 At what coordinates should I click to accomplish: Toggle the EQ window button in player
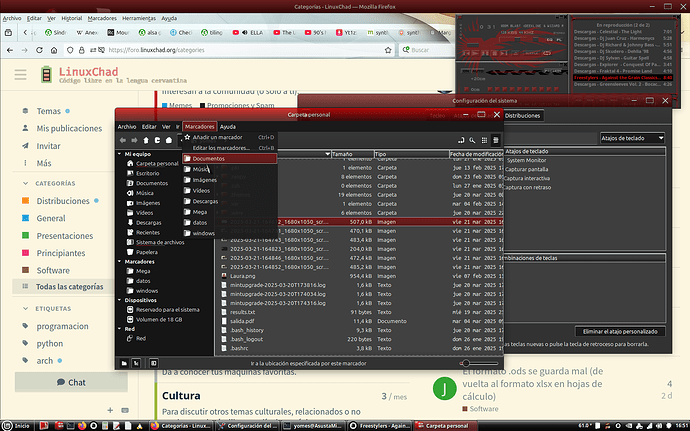(550, 40)
